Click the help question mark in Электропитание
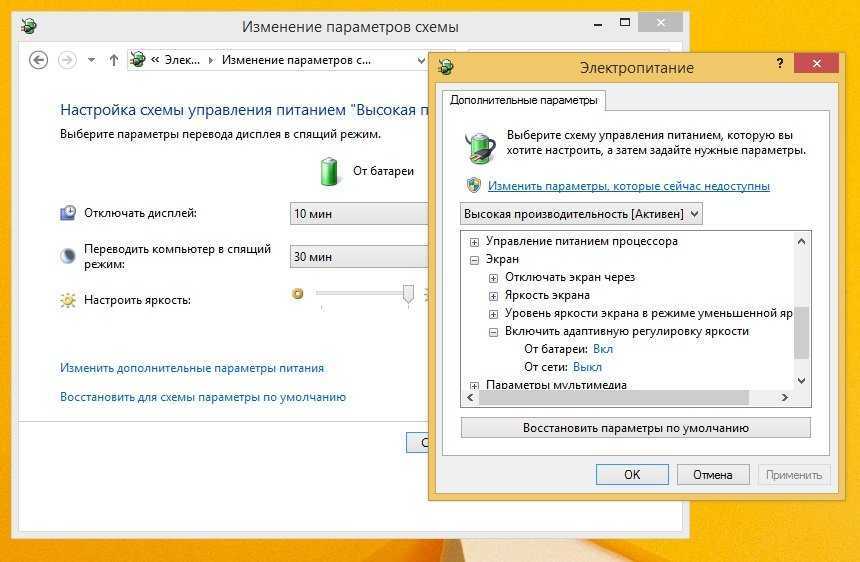The width and height of the screenshot is (860, 562). click(780, 63)
